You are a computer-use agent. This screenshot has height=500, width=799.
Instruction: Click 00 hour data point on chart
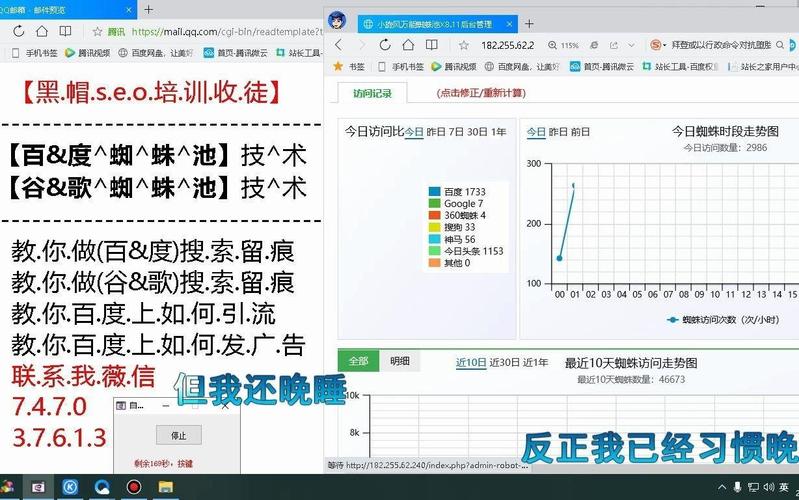560,258
